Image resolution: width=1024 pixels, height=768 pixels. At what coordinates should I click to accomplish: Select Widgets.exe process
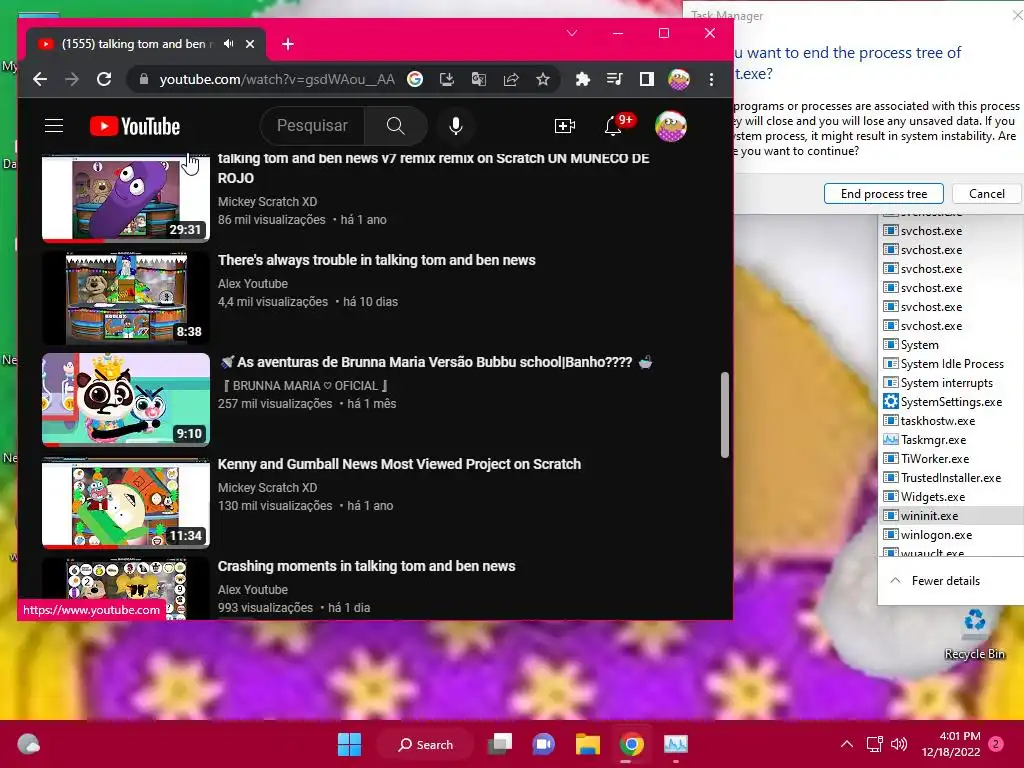pos(952,496)
